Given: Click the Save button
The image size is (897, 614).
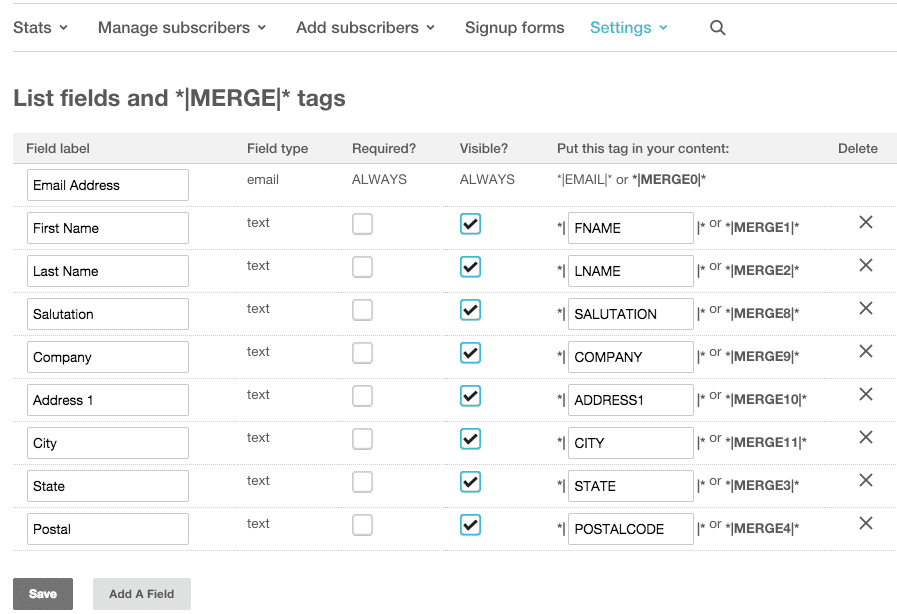Looking at the screenshot, I should coord(43,594).
